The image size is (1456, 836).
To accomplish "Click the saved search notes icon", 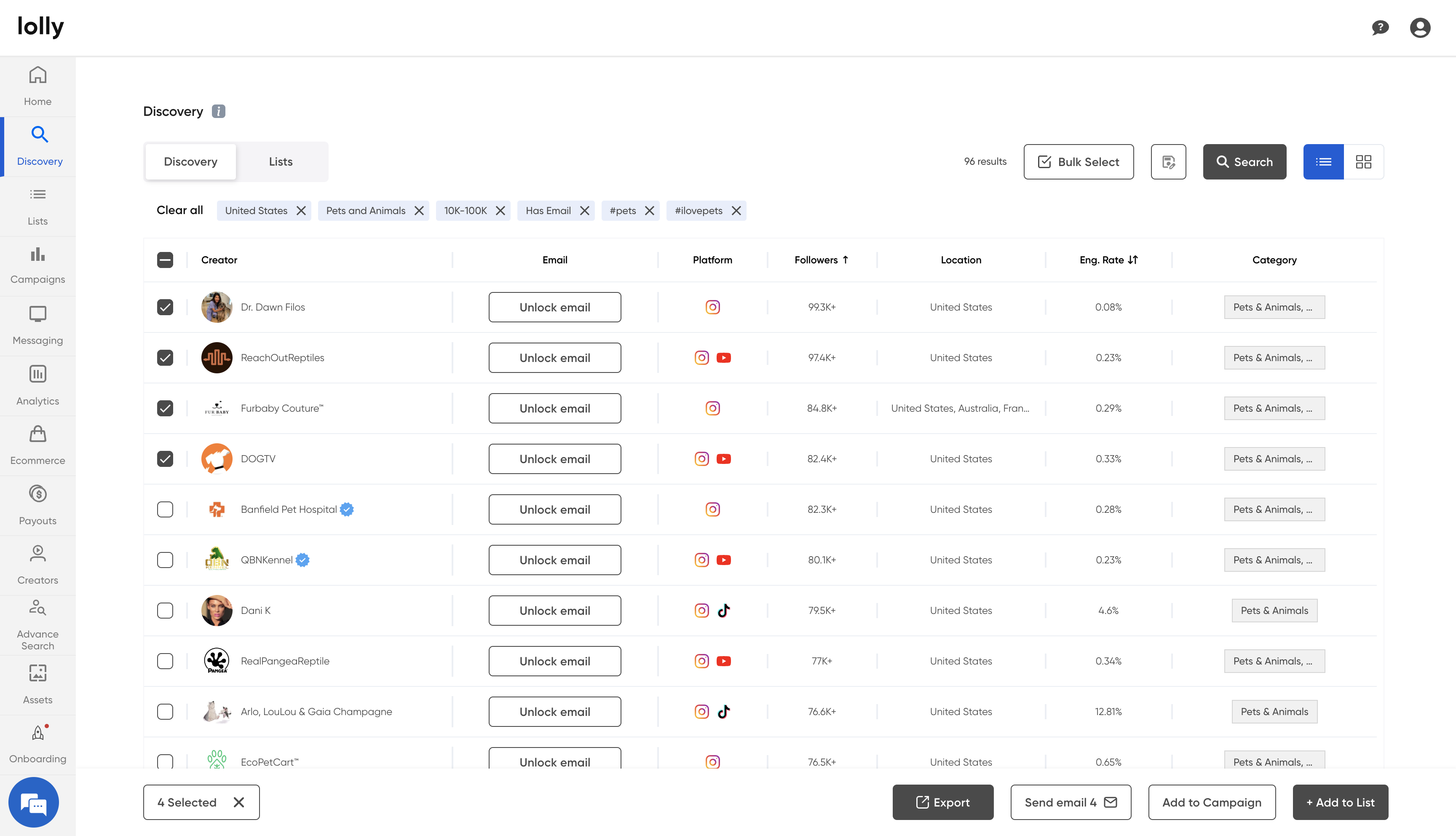I will [x=1169, y=162].
